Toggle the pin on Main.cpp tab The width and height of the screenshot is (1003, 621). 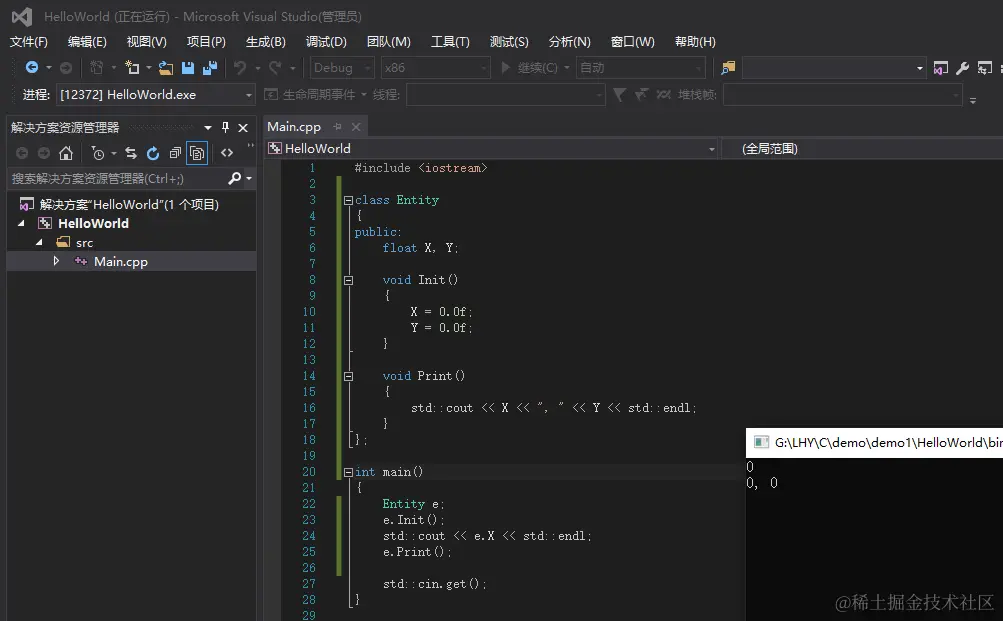click(x=337, y=127)
